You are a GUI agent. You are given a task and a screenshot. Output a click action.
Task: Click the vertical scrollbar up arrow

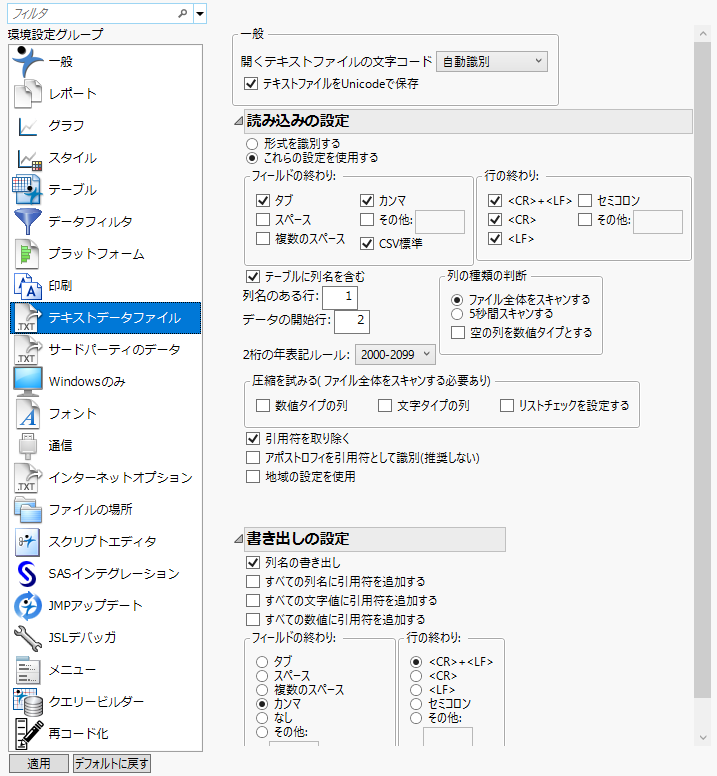702,34
